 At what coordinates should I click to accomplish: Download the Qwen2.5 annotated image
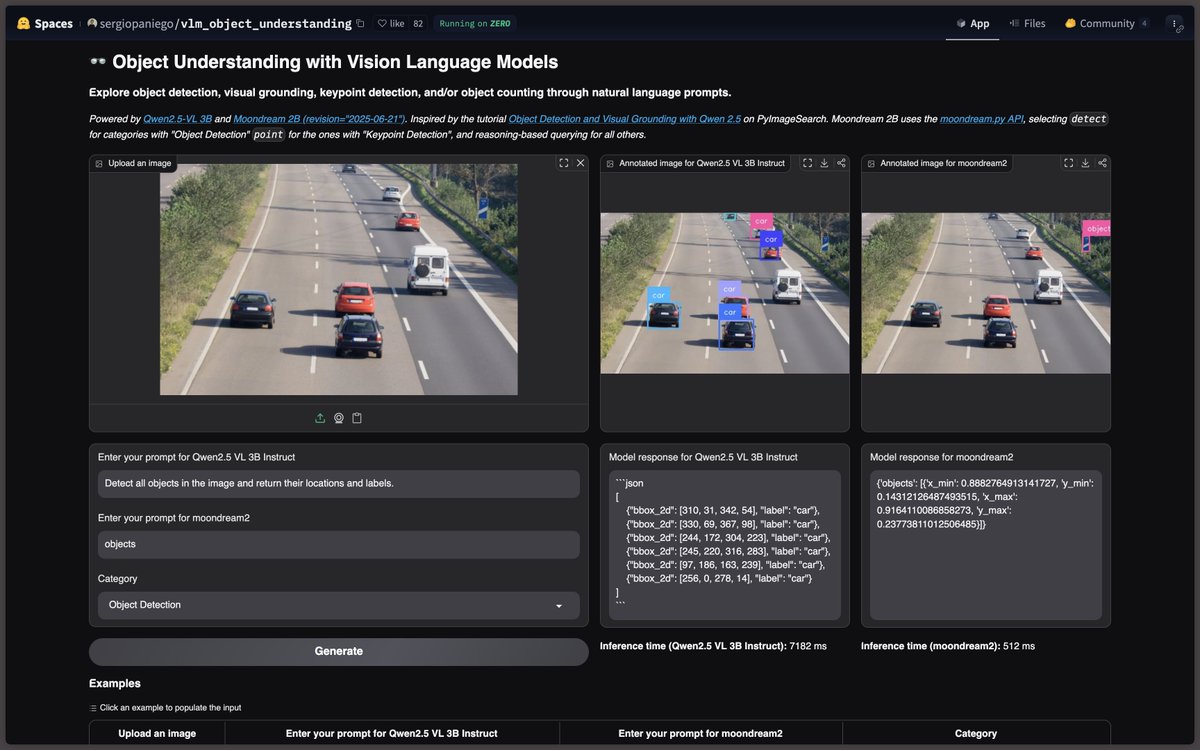[x=824, y=163]
